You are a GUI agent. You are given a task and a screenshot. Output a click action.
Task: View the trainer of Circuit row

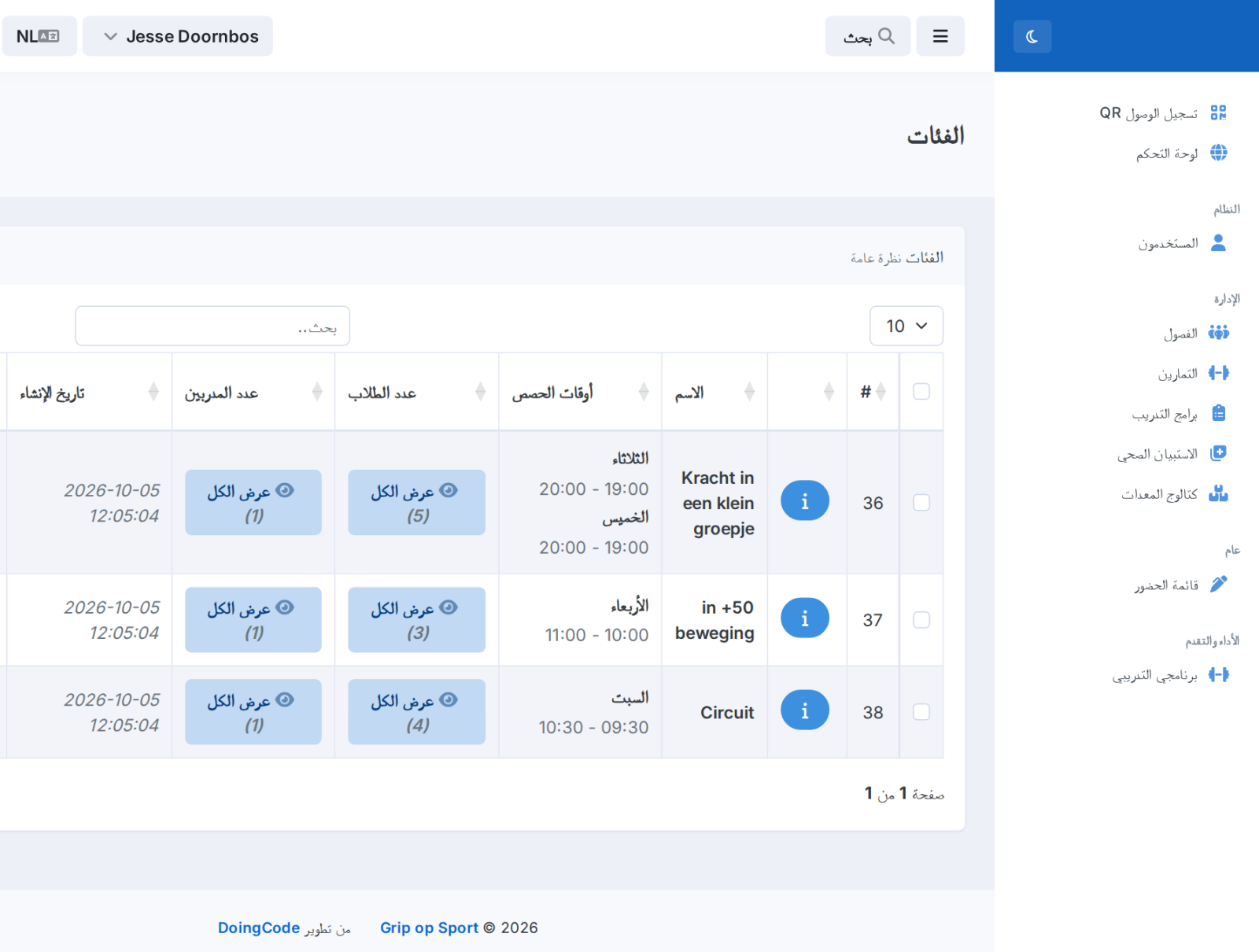pyautogui.click(x=253, y=711)
